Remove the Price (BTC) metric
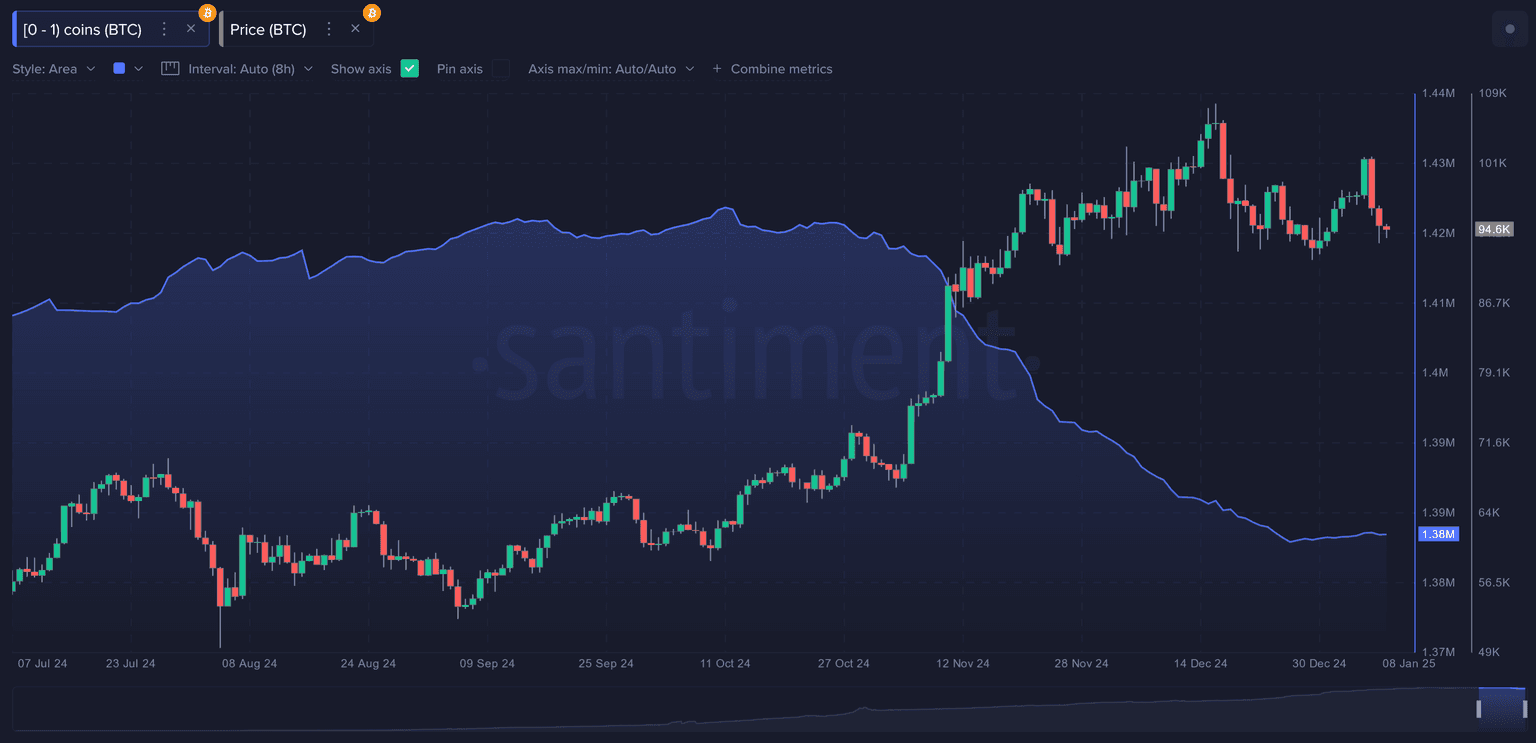 click(x=355, y=29)
